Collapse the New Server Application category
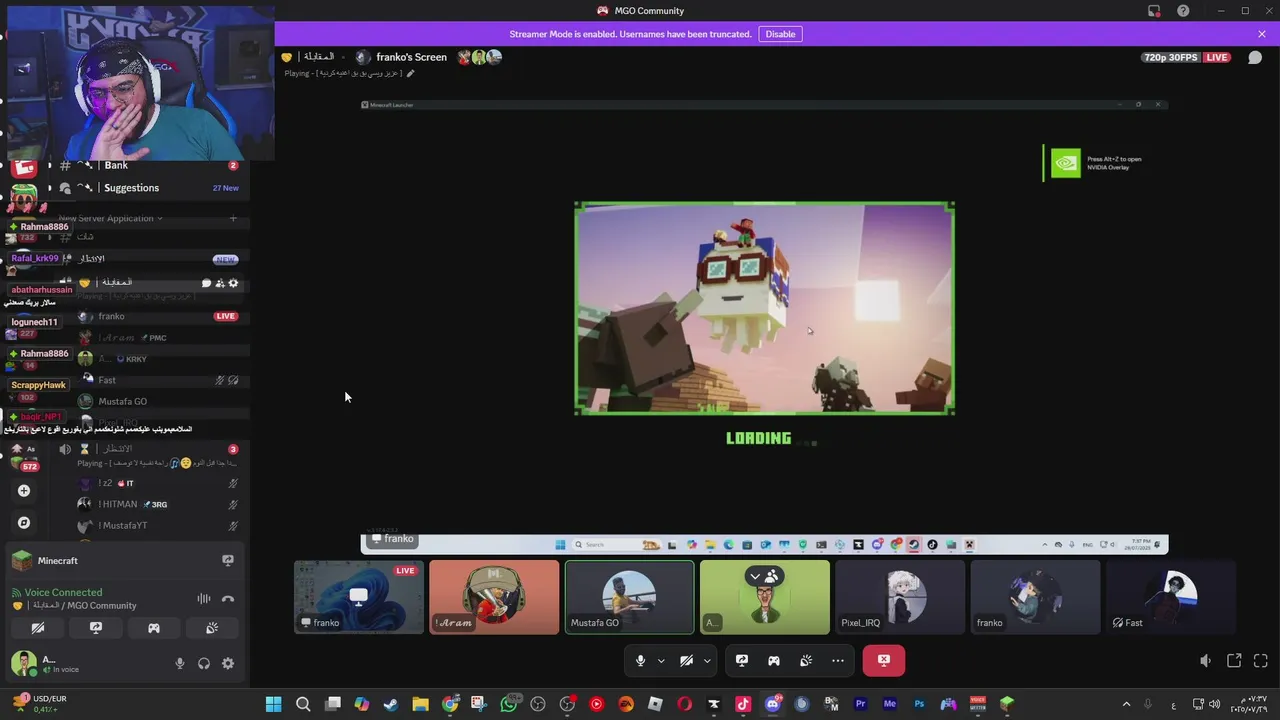1280x720 pixels. pos(110,218)
